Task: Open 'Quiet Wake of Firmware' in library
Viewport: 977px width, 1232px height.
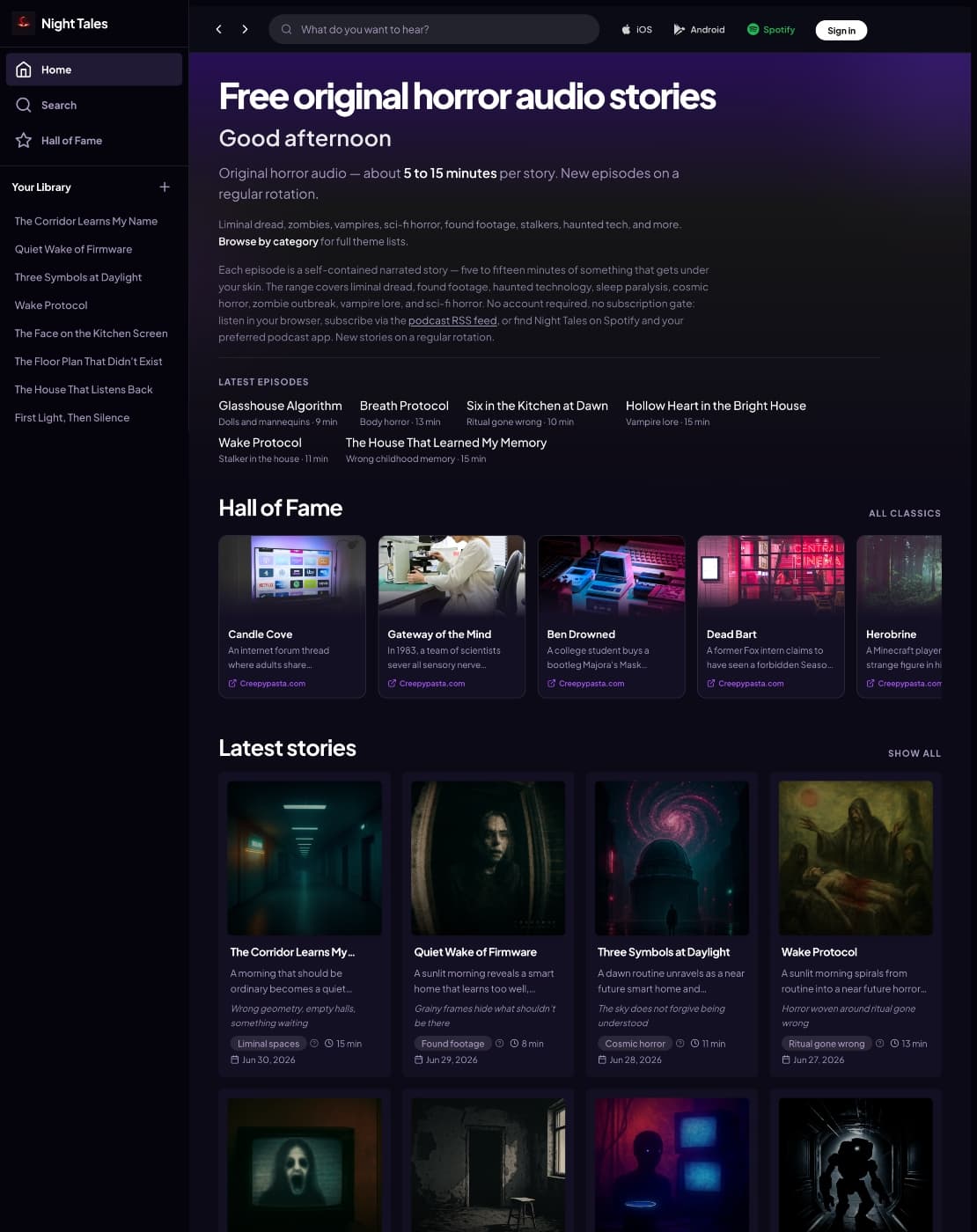Action: pyautogui.click(x=73, y=249)
